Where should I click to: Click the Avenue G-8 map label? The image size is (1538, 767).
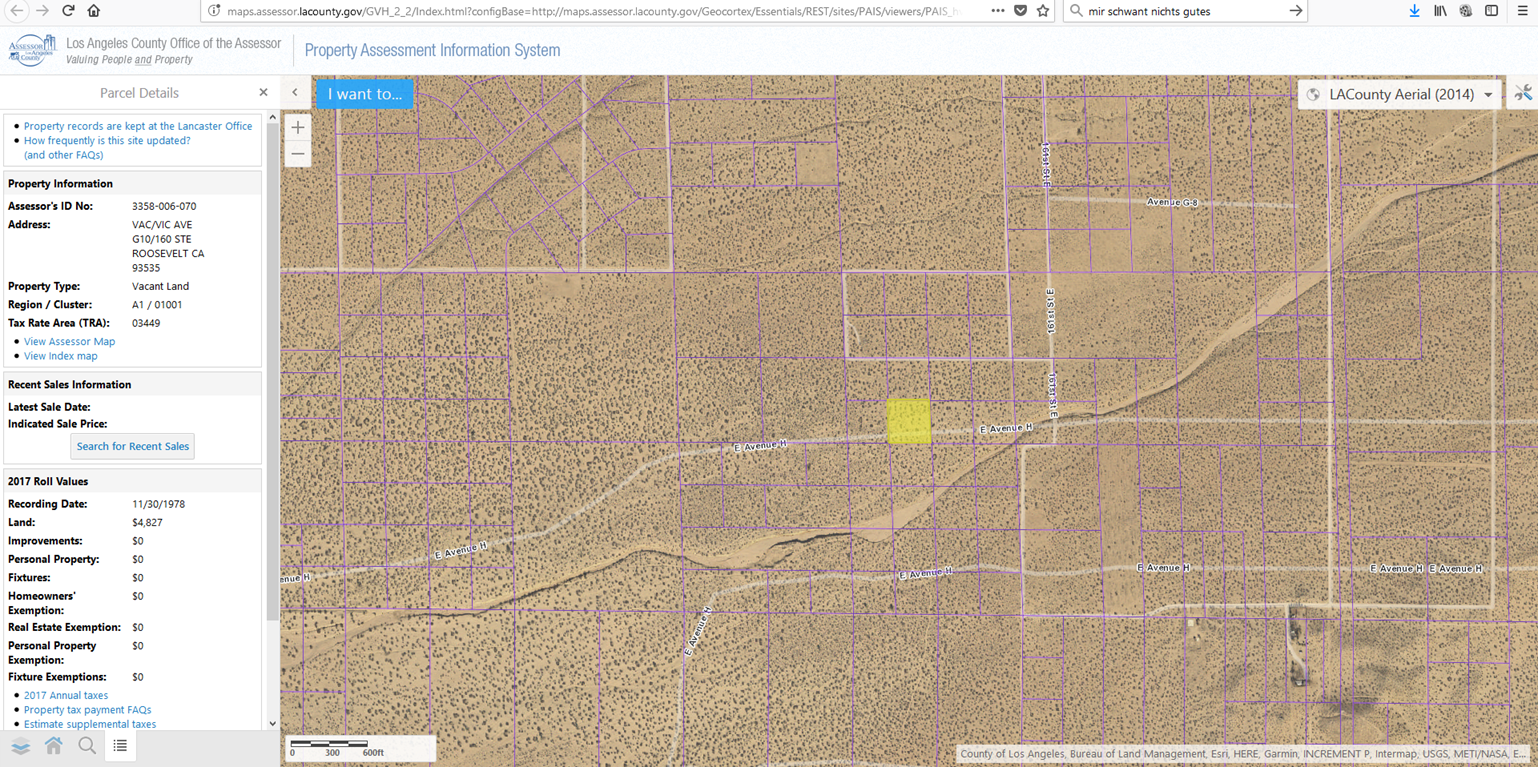click(x=1172, y=202)
